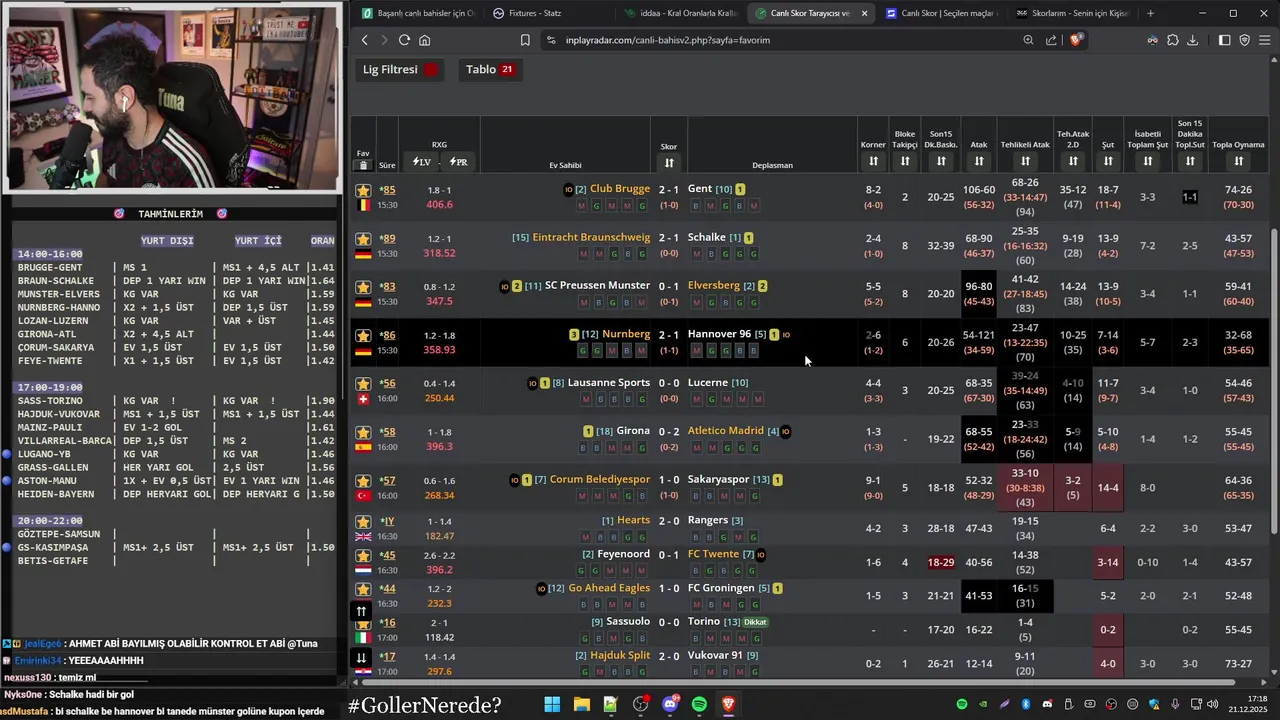Open OBS Studio from the taskbar
The image size is (1280, 720).
pos(641,705)
